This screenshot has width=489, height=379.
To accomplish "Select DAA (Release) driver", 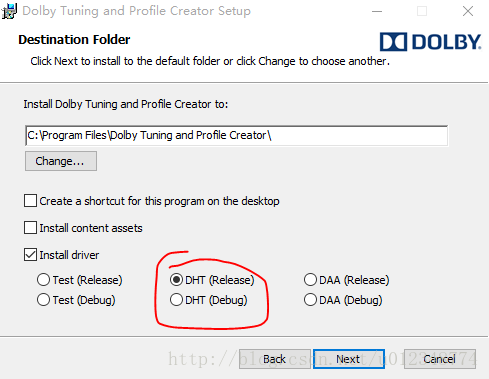I will [x=310, y=280].
